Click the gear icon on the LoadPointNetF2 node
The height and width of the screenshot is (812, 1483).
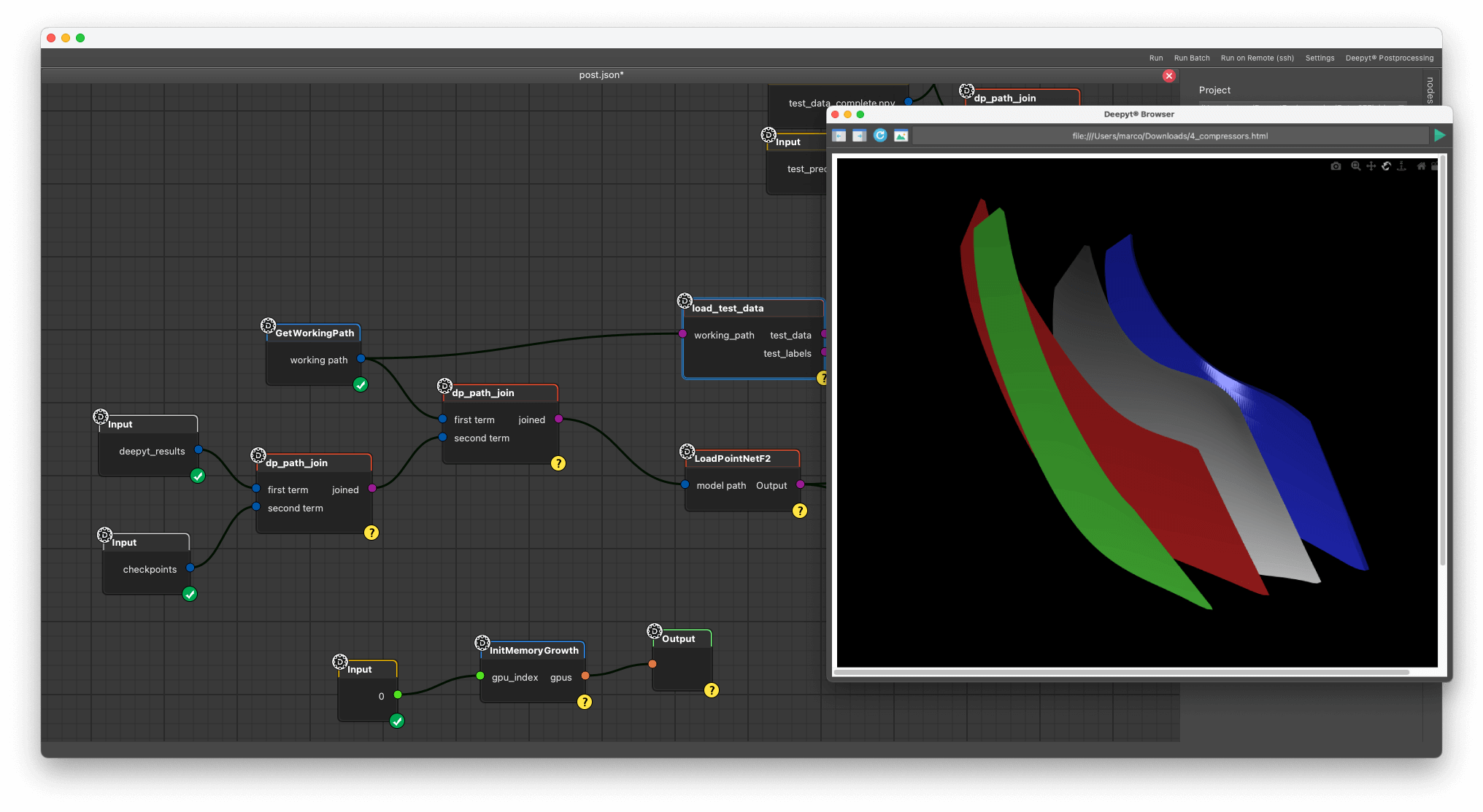687,451
